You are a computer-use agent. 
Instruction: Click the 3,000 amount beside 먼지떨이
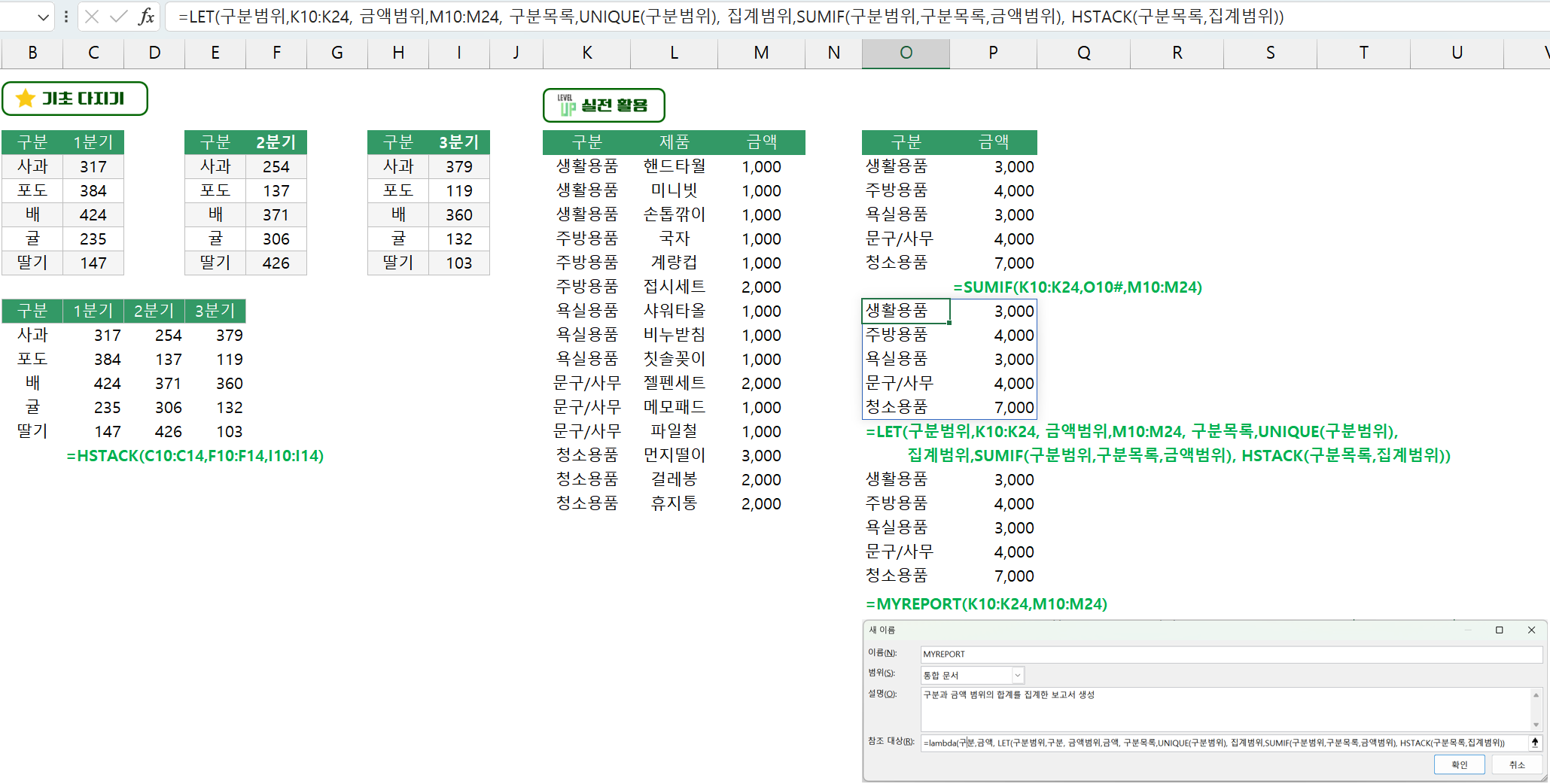pyautogui.click(x=761, y=455)
